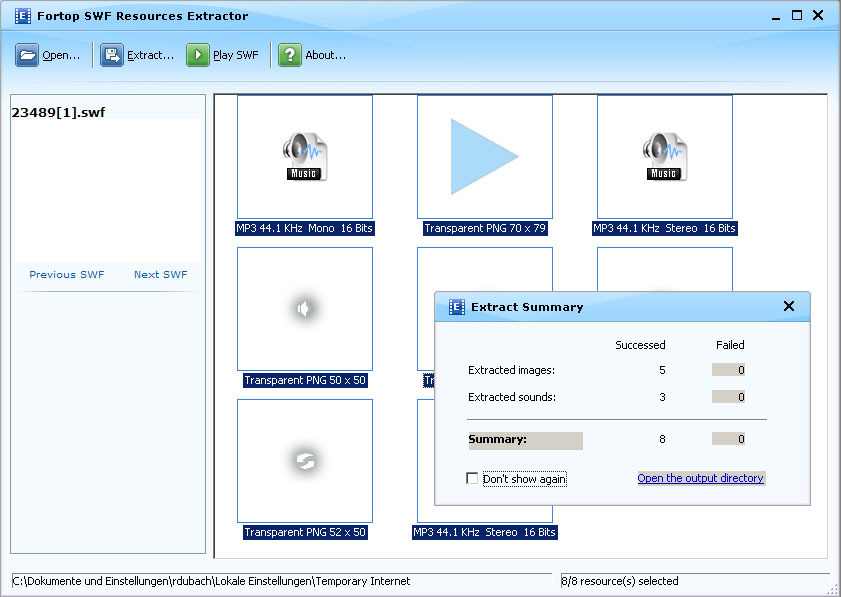This screenshot has width=841, height=597.
Task: Open the output directory link
Action: (x=700, y=478)
